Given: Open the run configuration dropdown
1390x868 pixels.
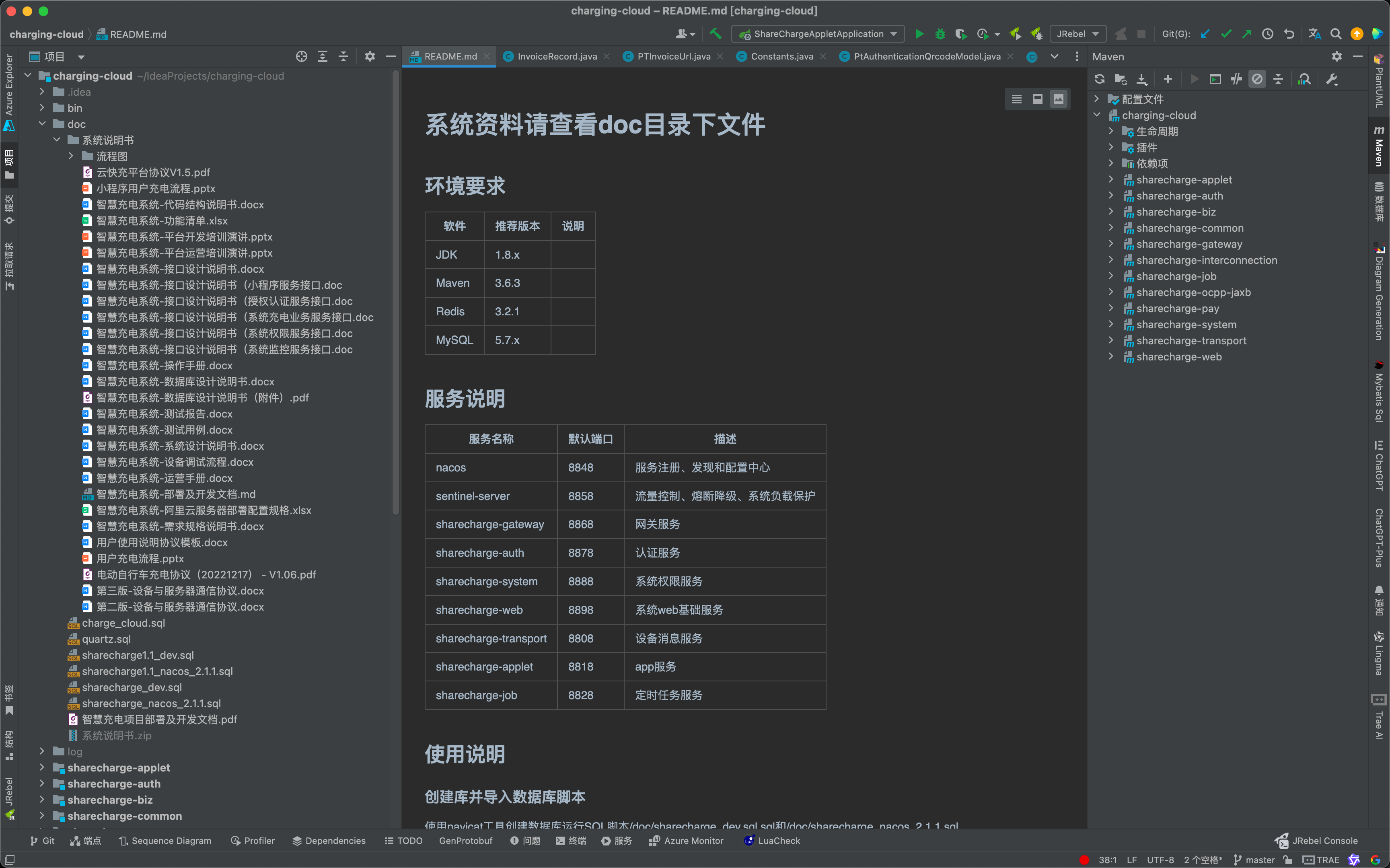Looking at the screenshot, I should (x=818, y=34).
